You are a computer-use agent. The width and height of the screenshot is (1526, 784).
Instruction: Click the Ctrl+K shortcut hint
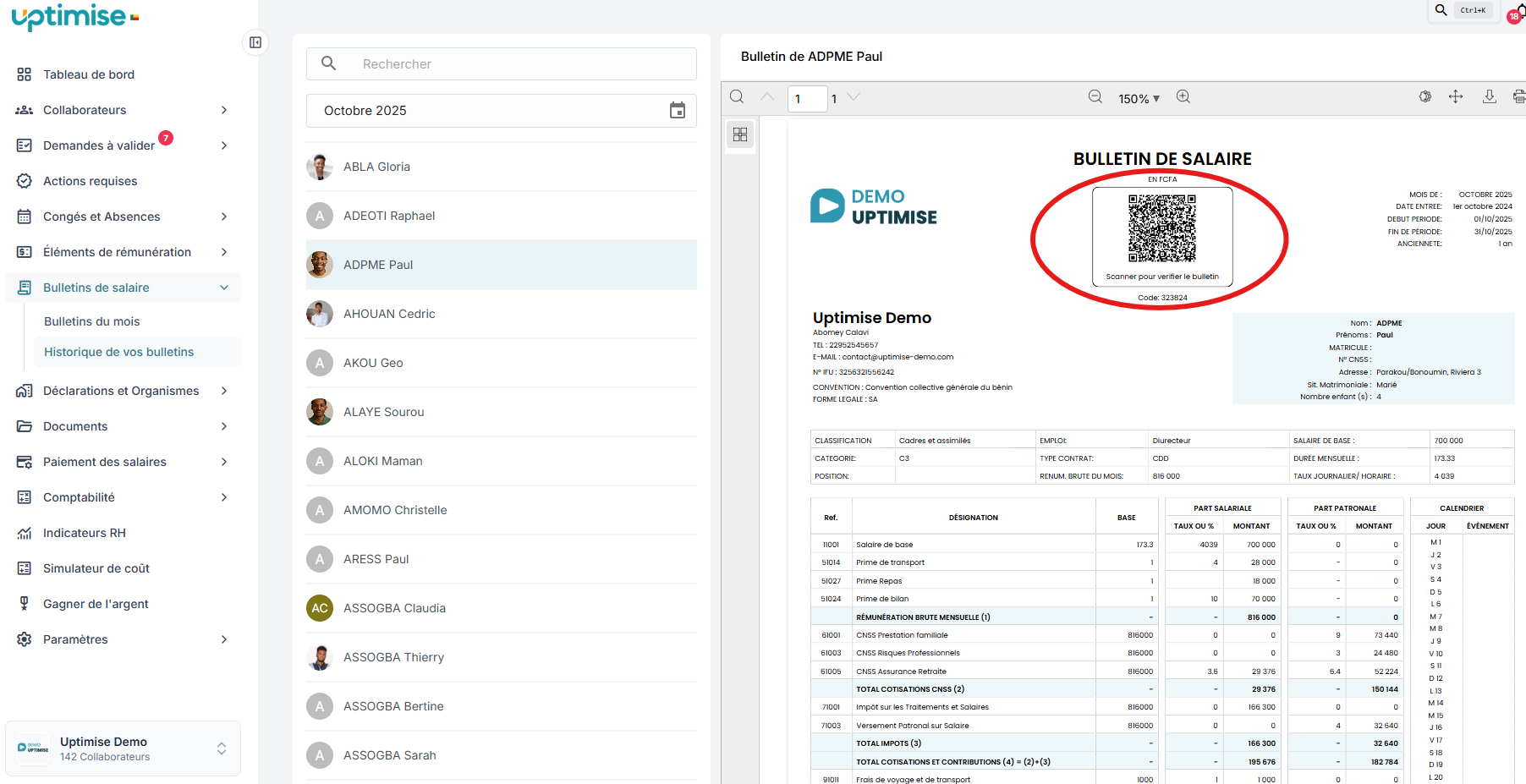[x=1473, y=10]
